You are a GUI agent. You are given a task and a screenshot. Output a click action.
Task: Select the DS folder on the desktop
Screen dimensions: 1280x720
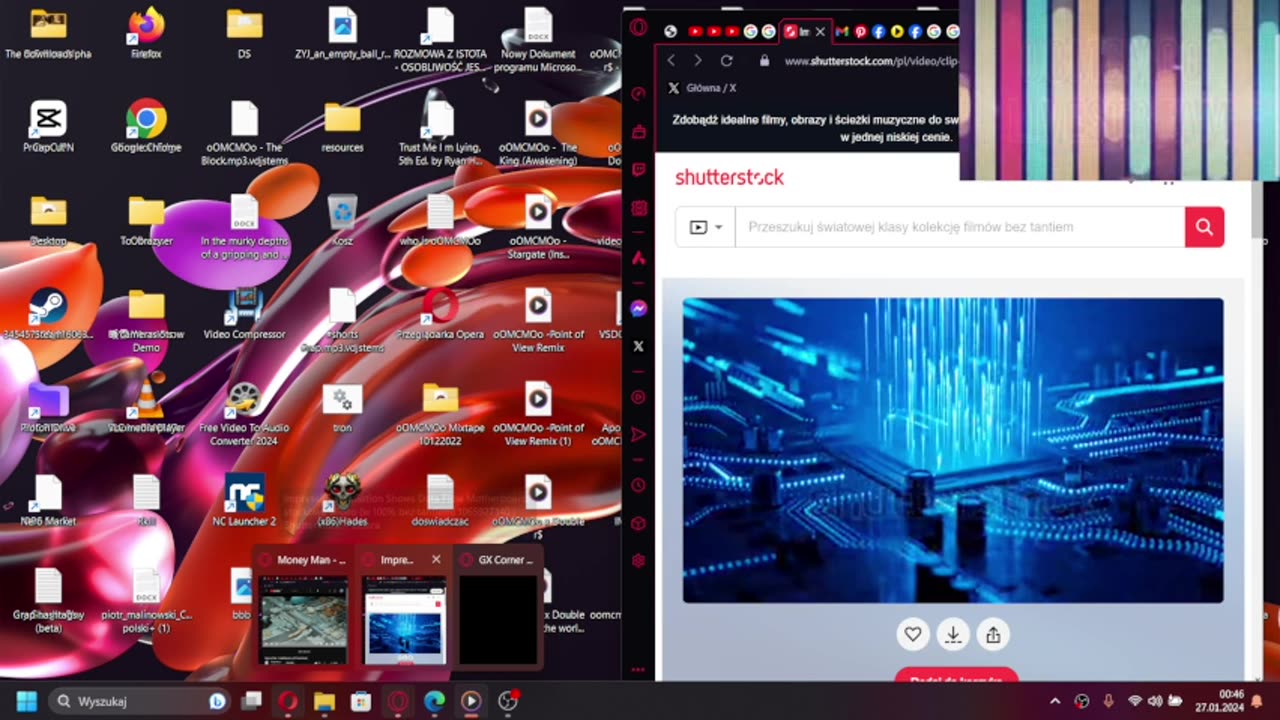tap(244, 34)
